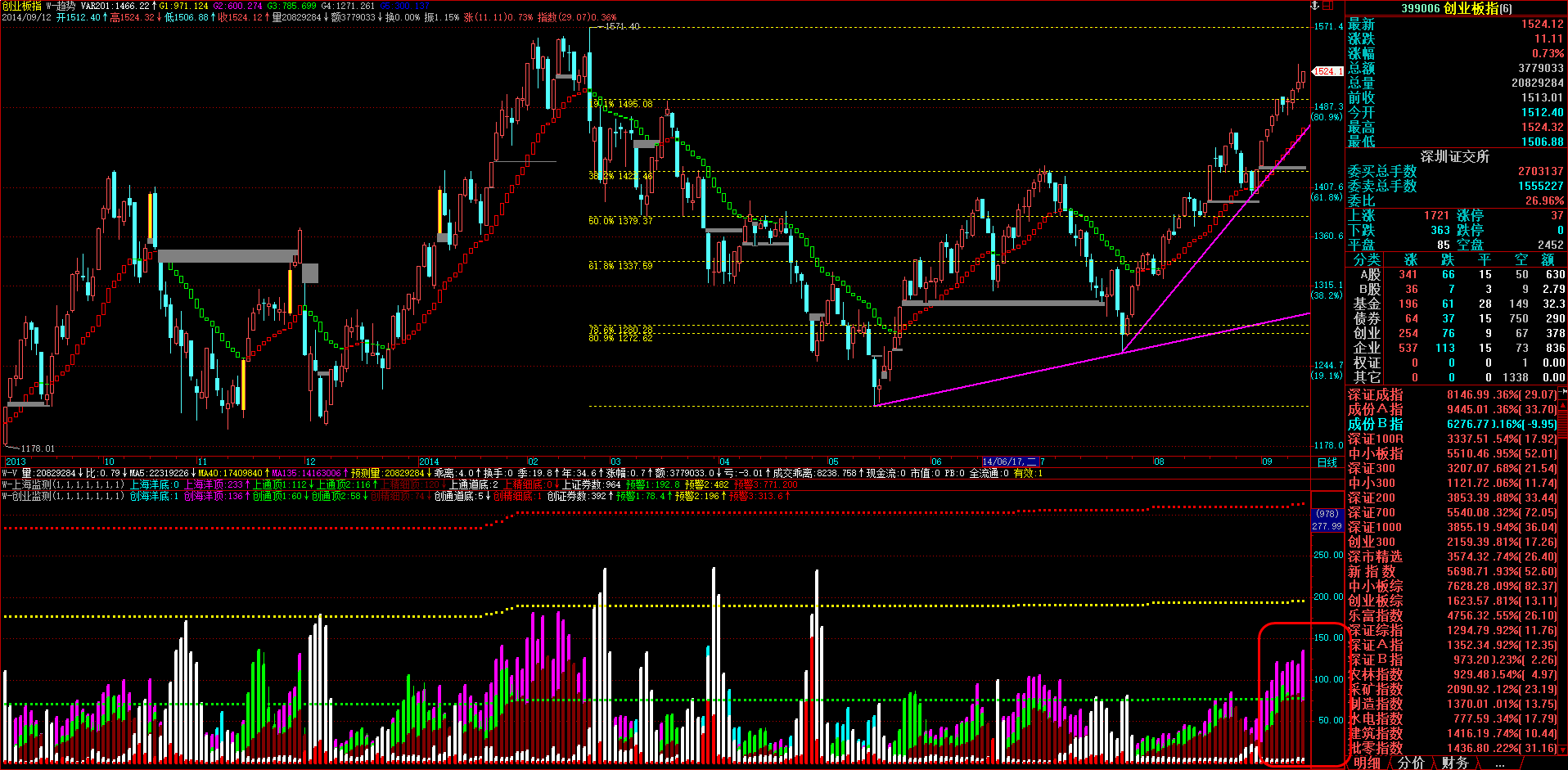This screenshot has height=770, width=1568.
Task: Open the 明细 details tab
Action: pyautogui.click(x=1367, y=763)
